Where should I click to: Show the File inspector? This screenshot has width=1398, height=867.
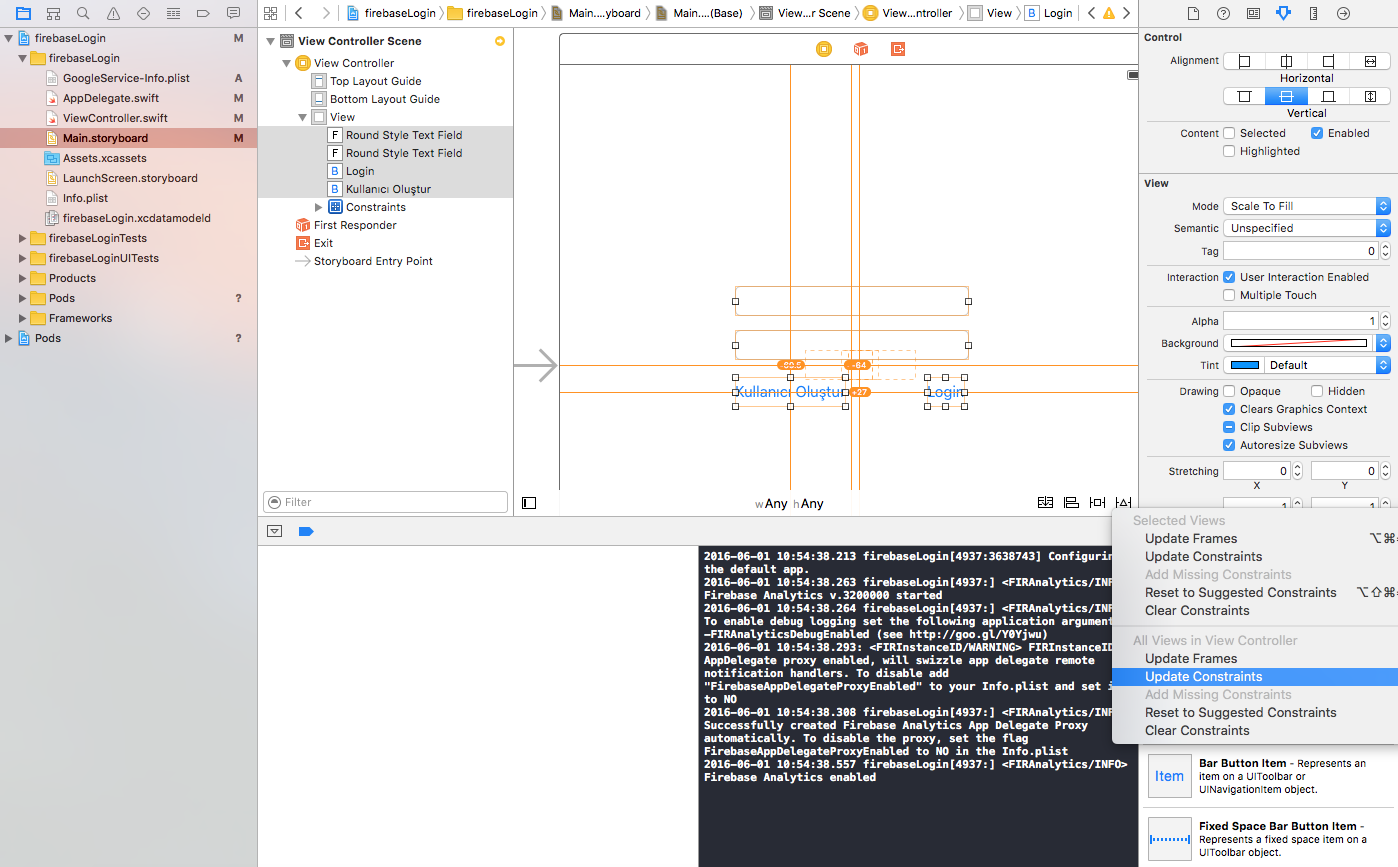(1193, 13)
